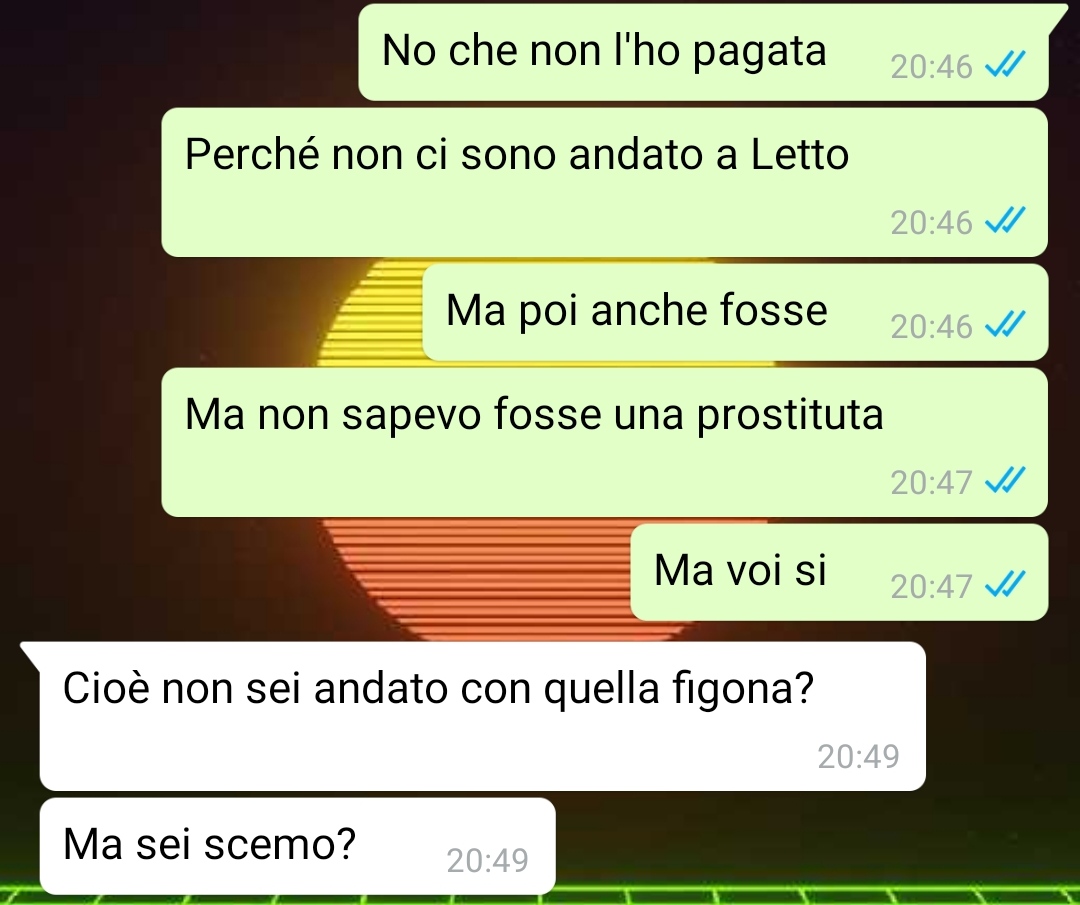Click double check on 'Ma non sapevo fosse una prostituta'

pyautogui.click(x=1006, y=480)
